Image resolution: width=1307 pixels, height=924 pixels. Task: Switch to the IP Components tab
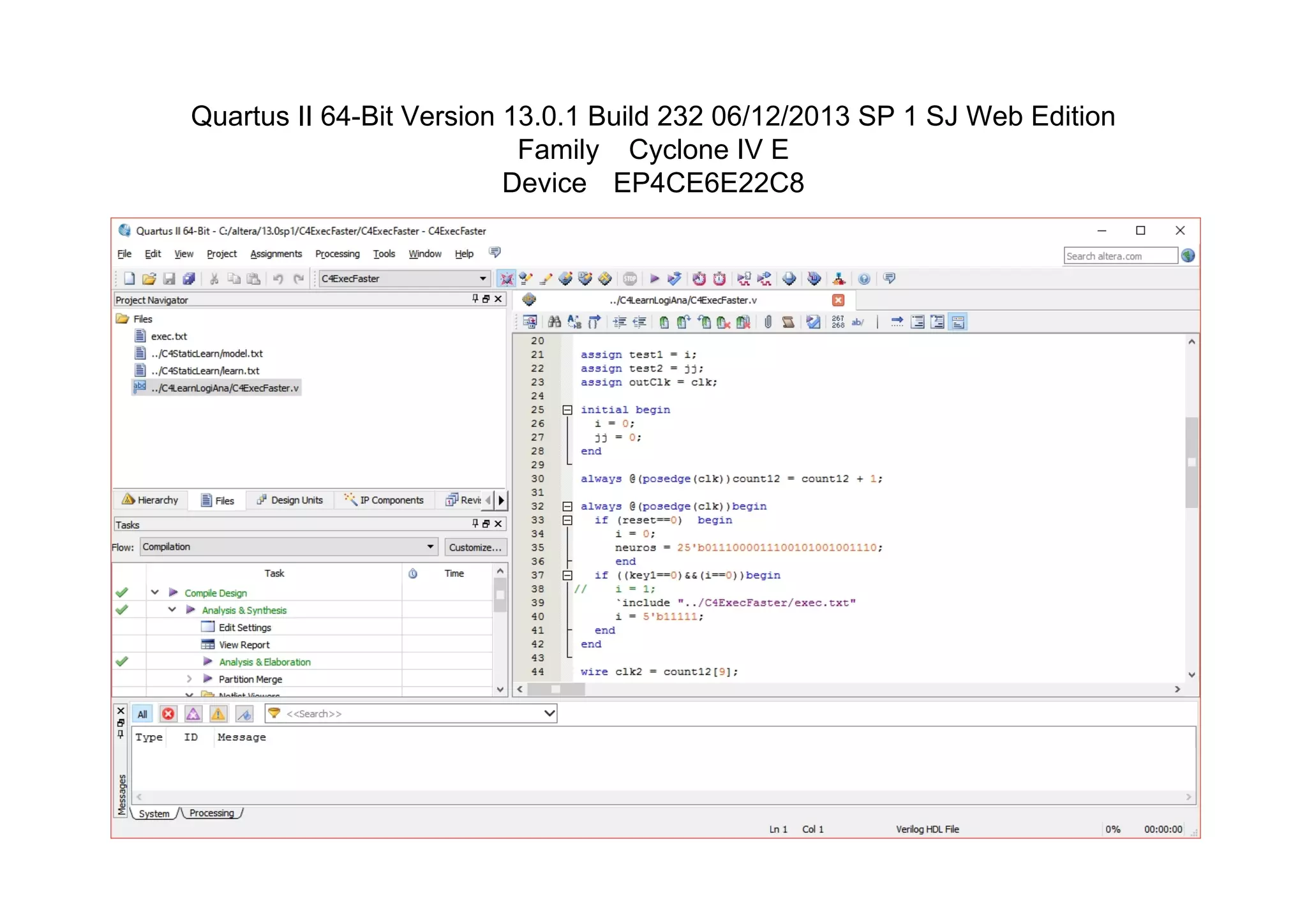pos(384,500)
